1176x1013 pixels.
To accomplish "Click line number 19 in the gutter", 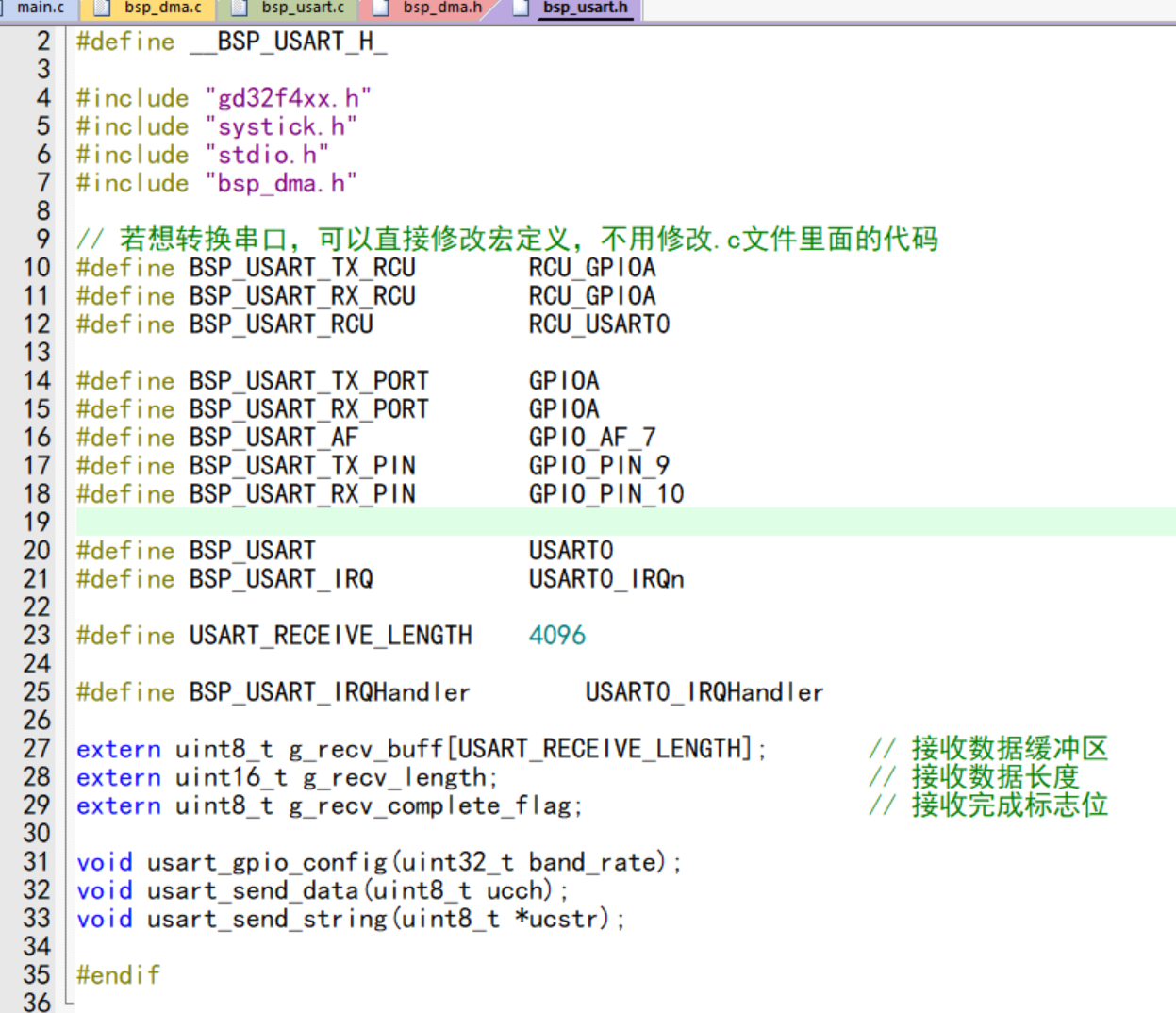I will [x=37, y=522].
